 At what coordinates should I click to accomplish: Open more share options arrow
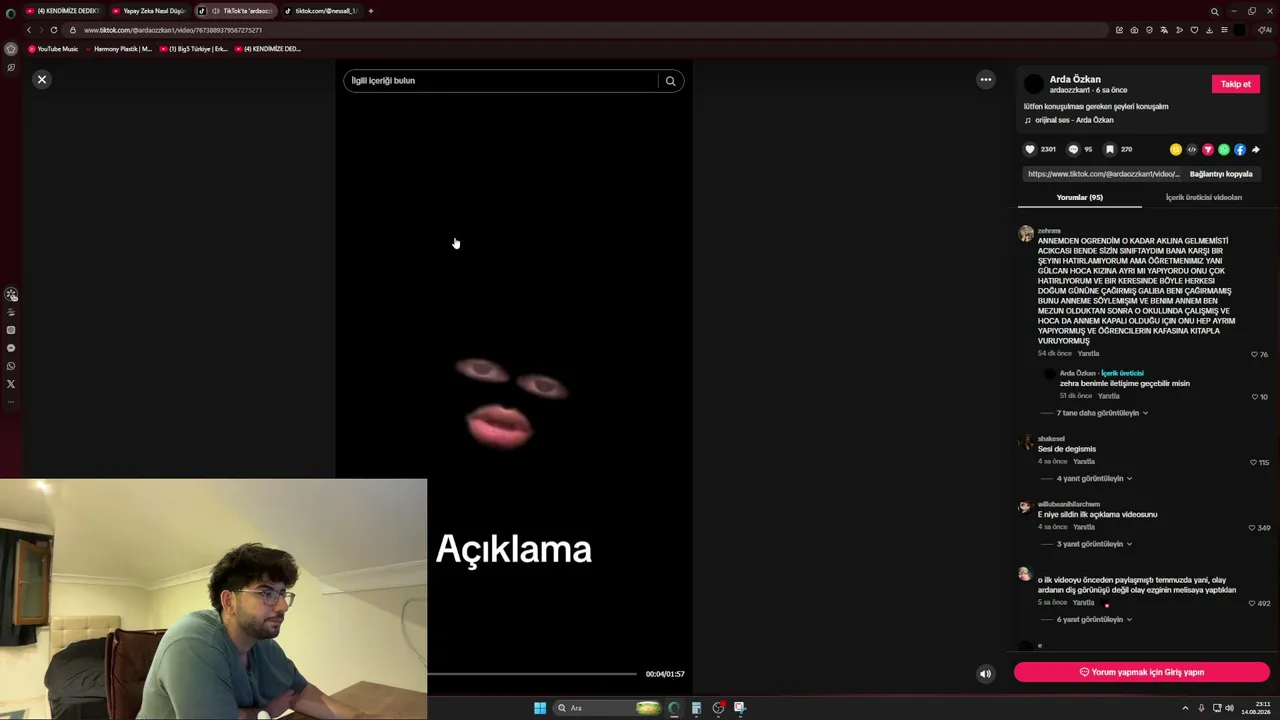1256,150
